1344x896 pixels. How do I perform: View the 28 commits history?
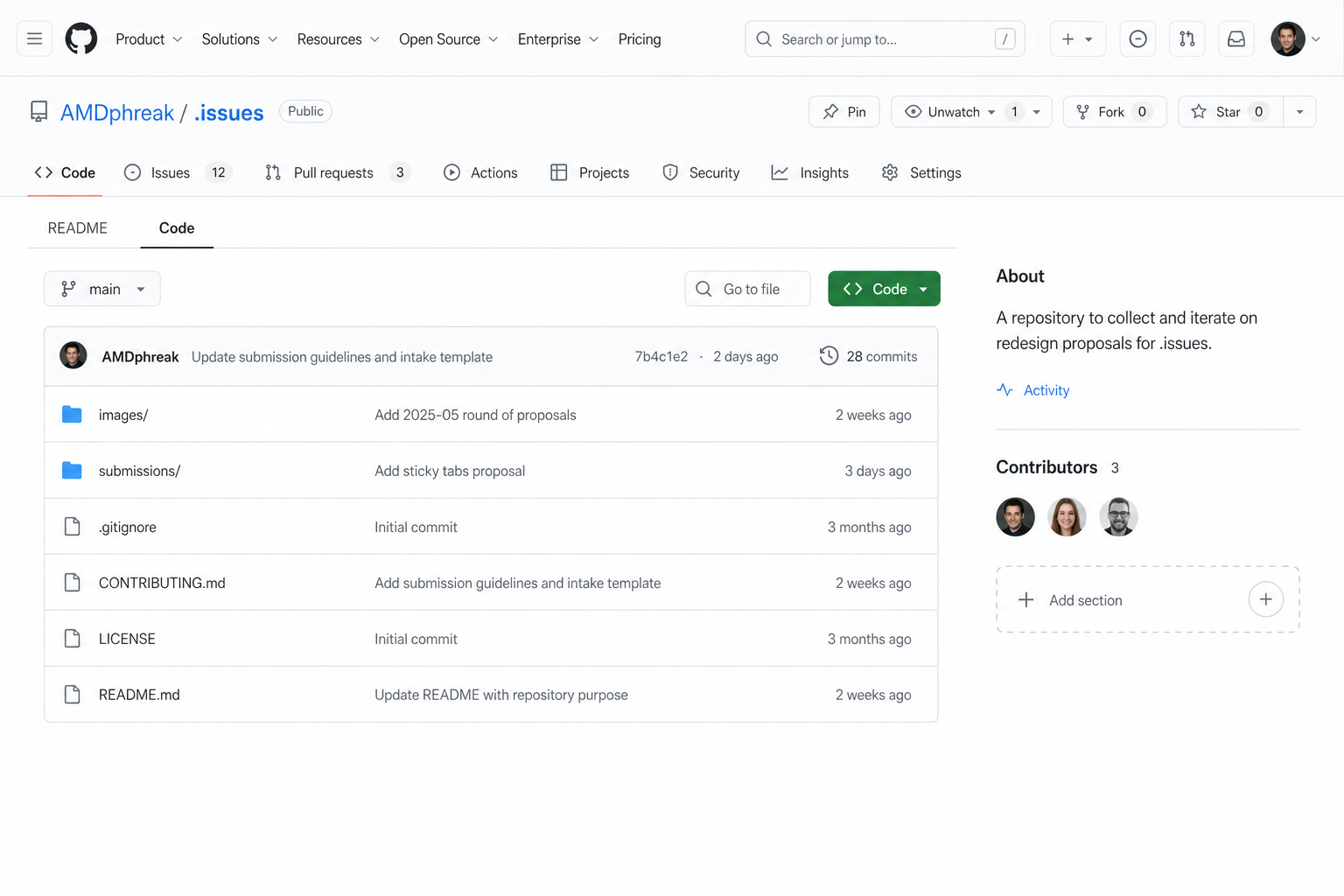click(x=869, y=356)
